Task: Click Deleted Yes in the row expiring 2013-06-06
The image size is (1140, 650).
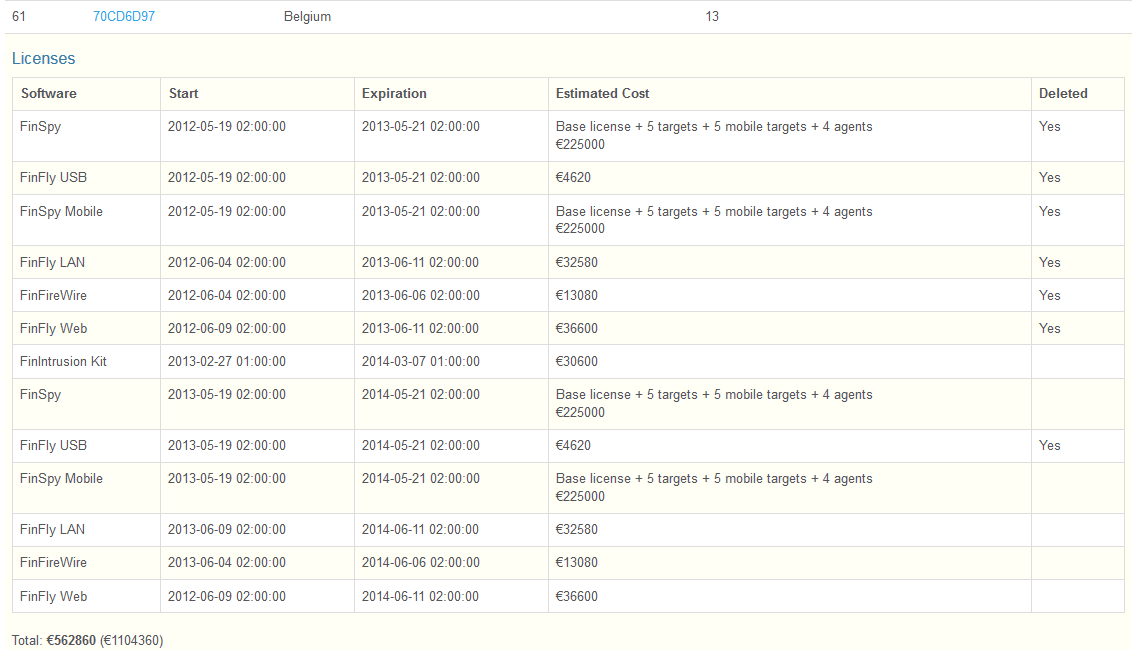Action: pyautogui.click(x=1049, y=295)
